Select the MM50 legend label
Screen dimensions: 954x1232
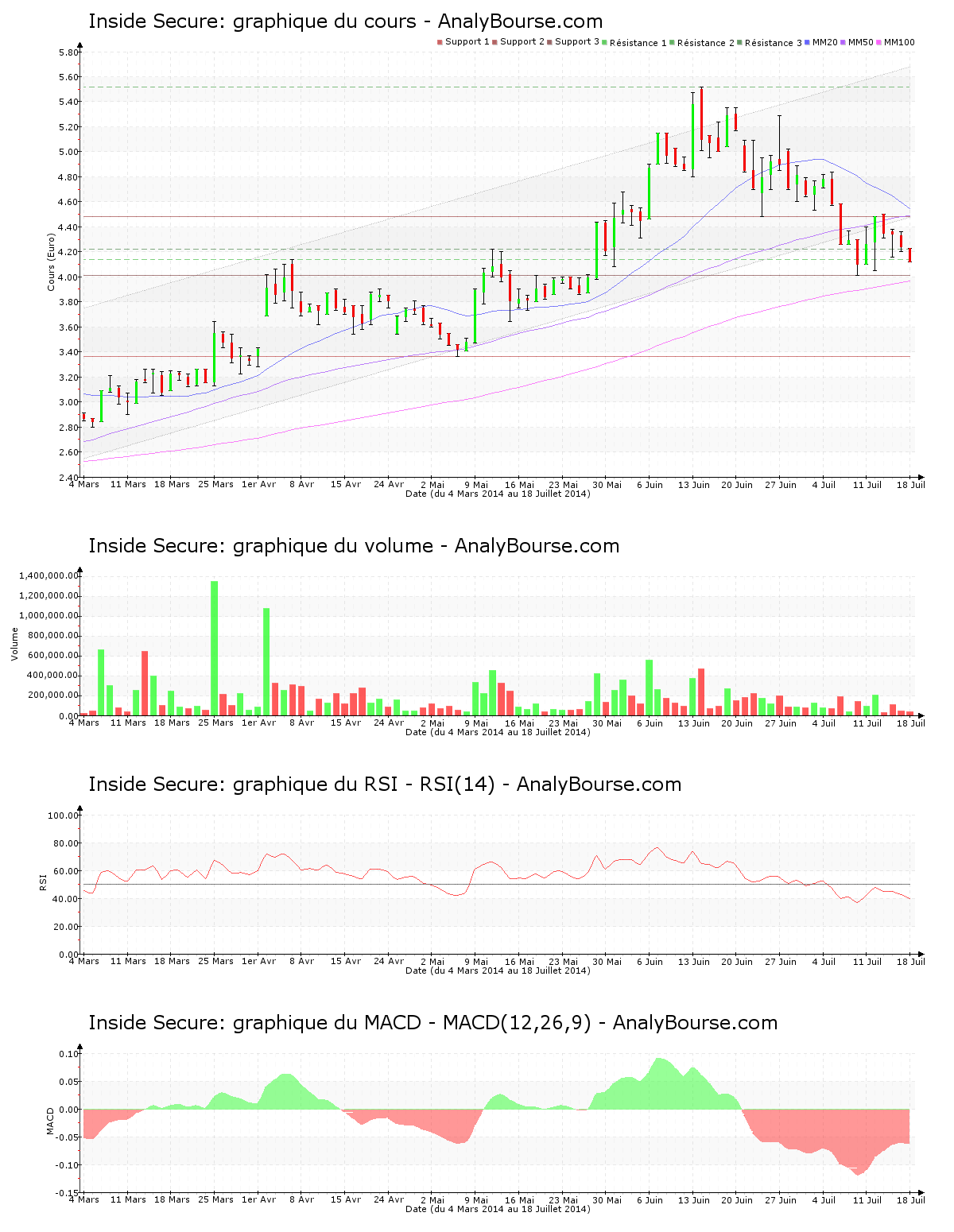(x=861, y=42)
